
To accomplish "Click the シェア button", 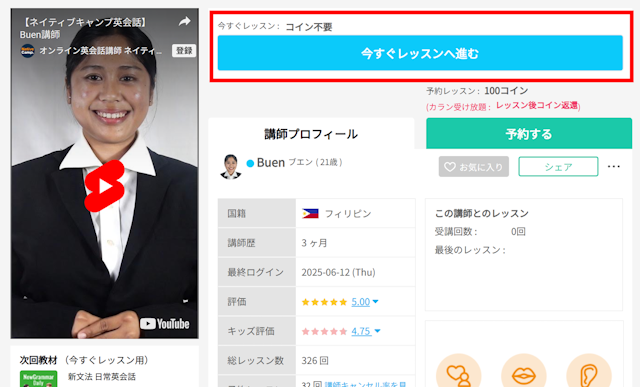I will [558, 167].
